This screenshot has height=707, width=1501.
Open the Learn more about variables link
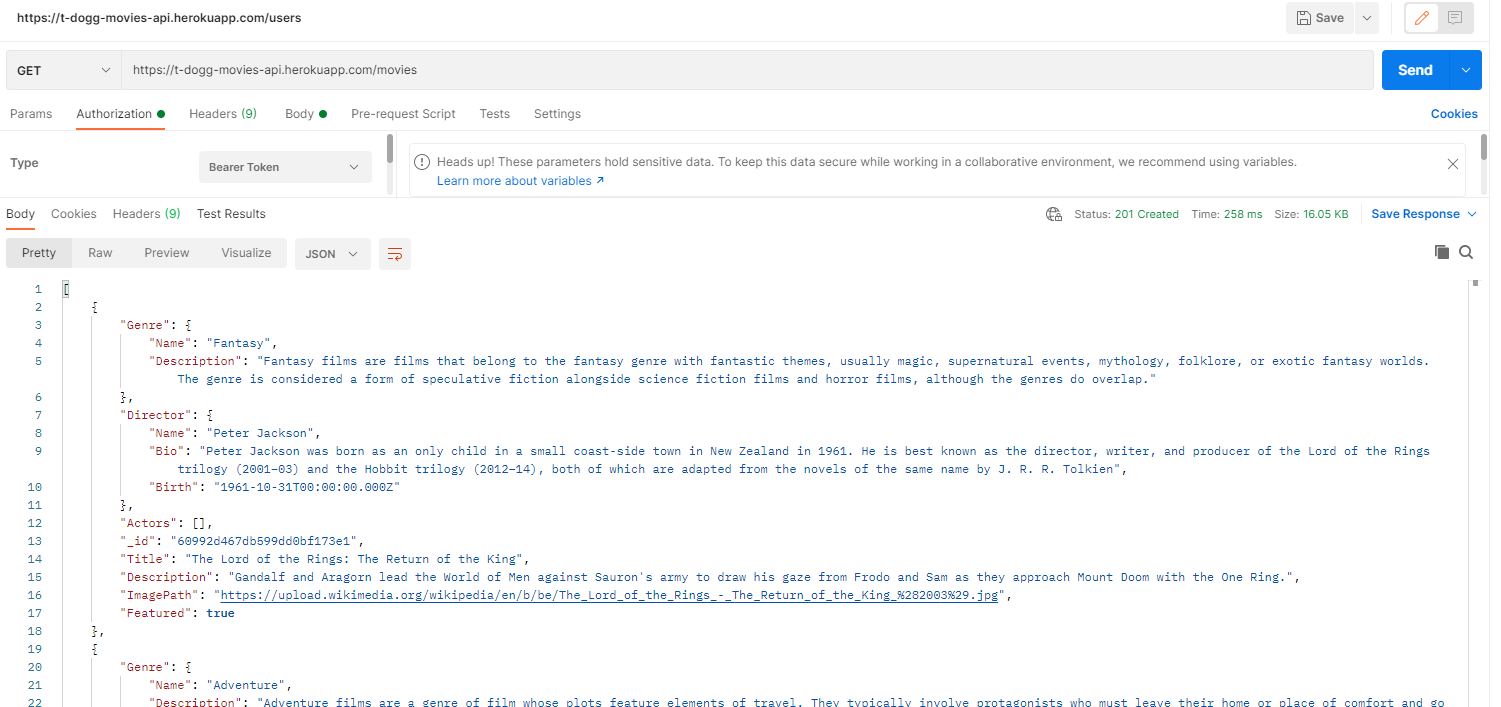513,180
